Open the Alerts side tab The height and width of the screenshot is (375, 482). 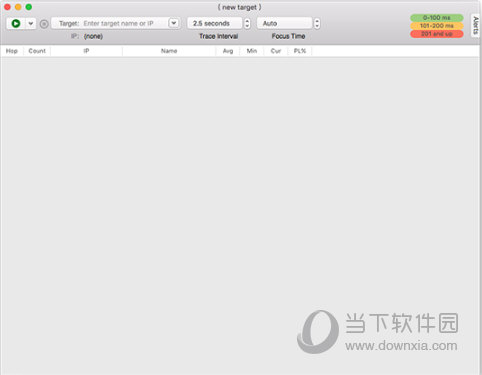(476, 25)
